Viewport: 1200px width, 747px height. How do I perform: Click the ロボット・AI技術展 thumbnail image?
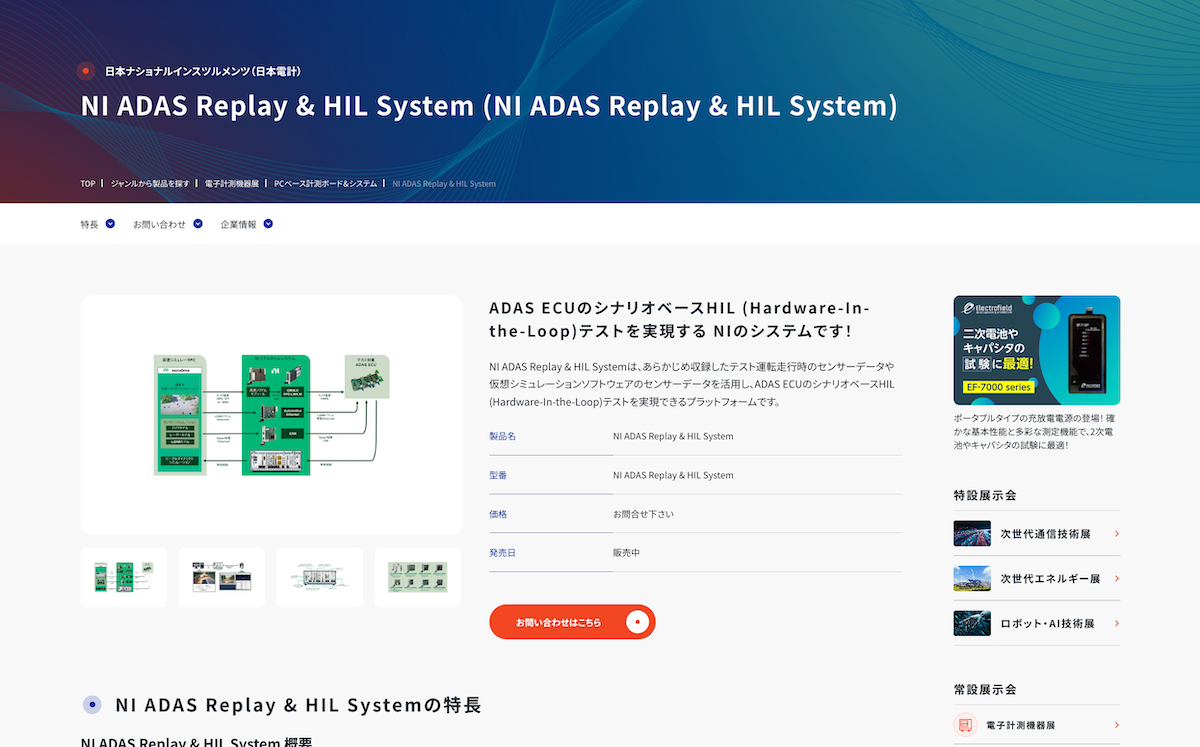(972, 624)
